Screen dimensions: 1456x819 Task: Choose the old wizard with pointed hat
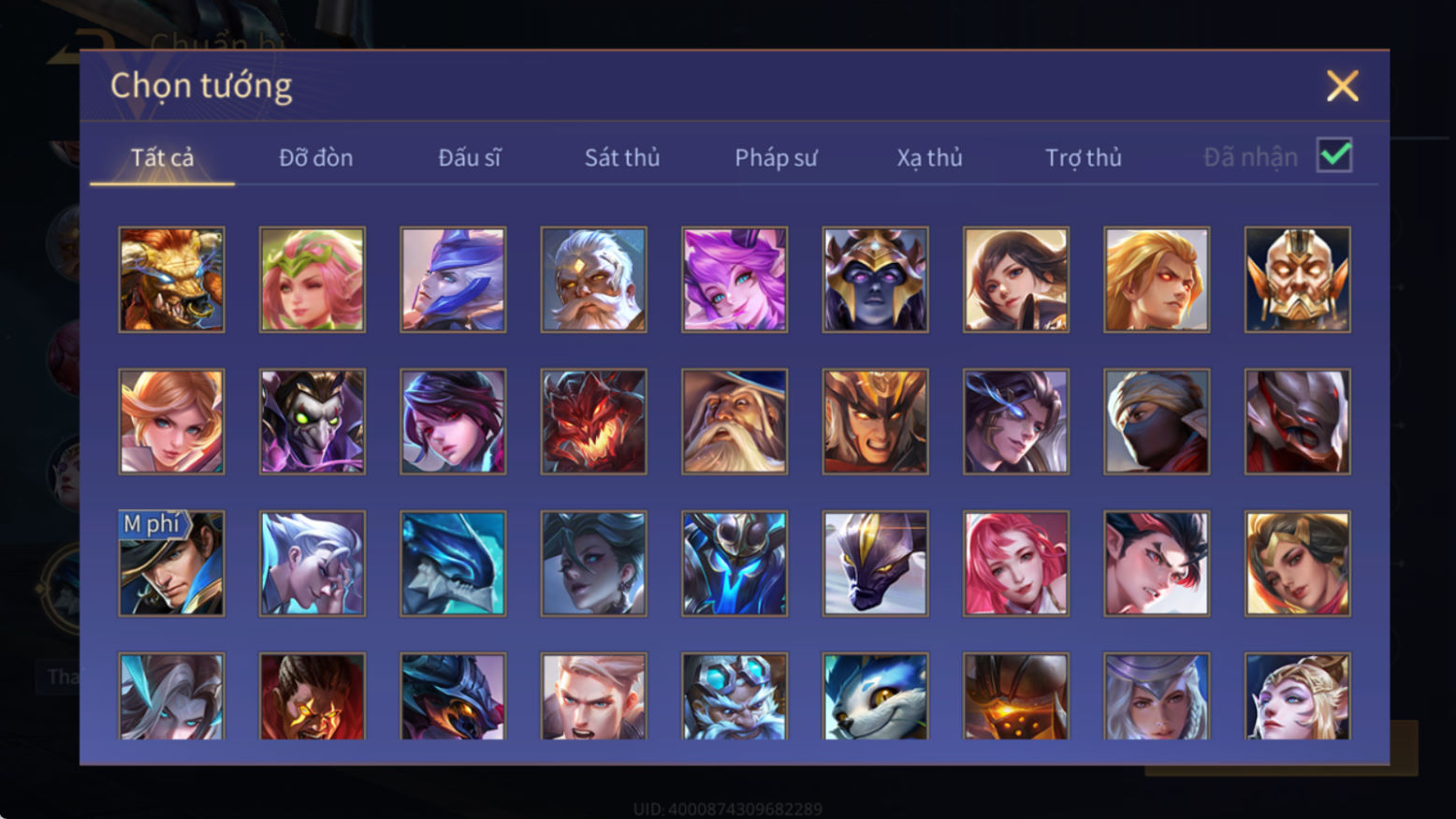[735, 421]
